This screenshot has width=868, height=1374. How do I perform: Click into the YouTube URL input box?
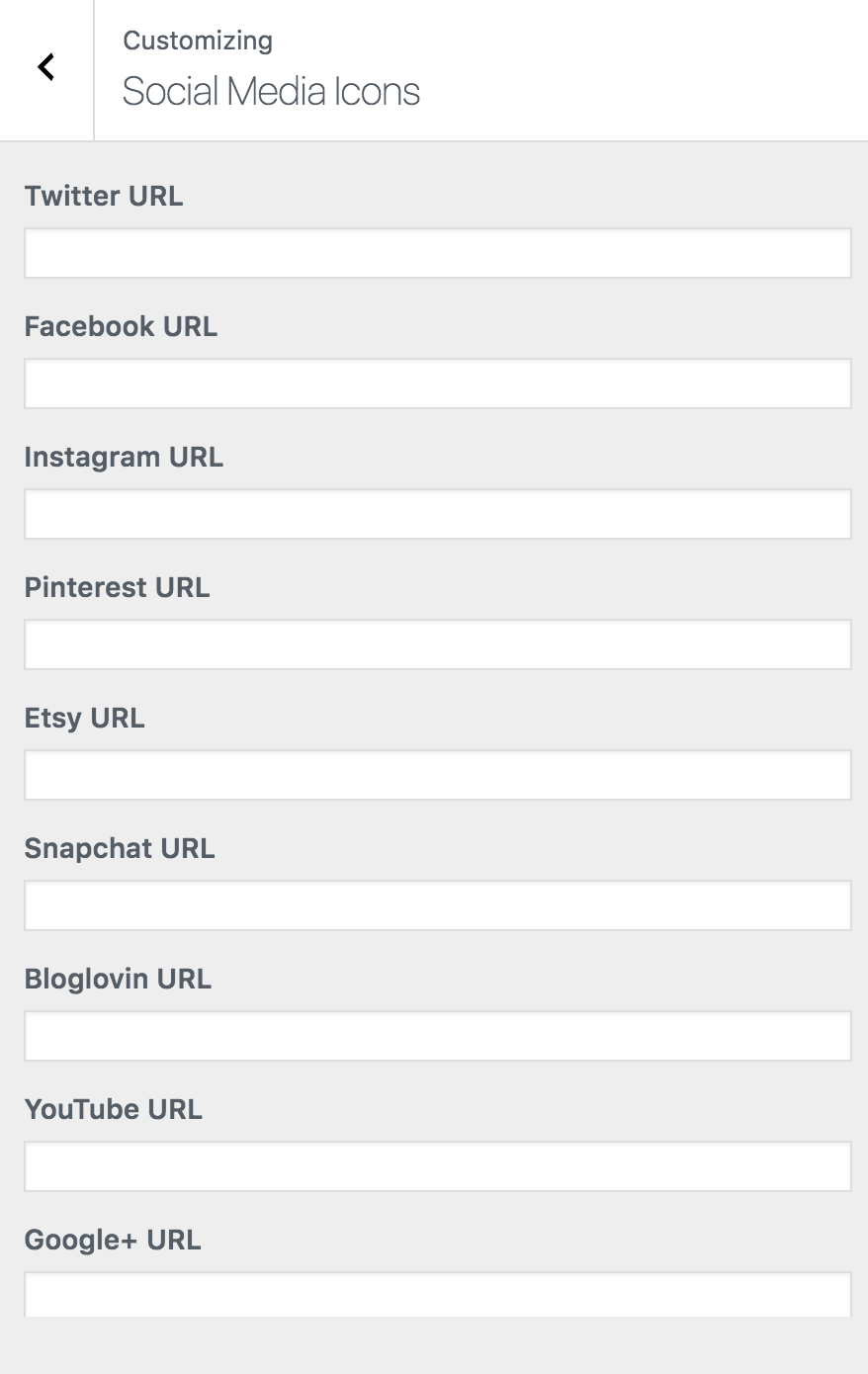coord(438,1166)
